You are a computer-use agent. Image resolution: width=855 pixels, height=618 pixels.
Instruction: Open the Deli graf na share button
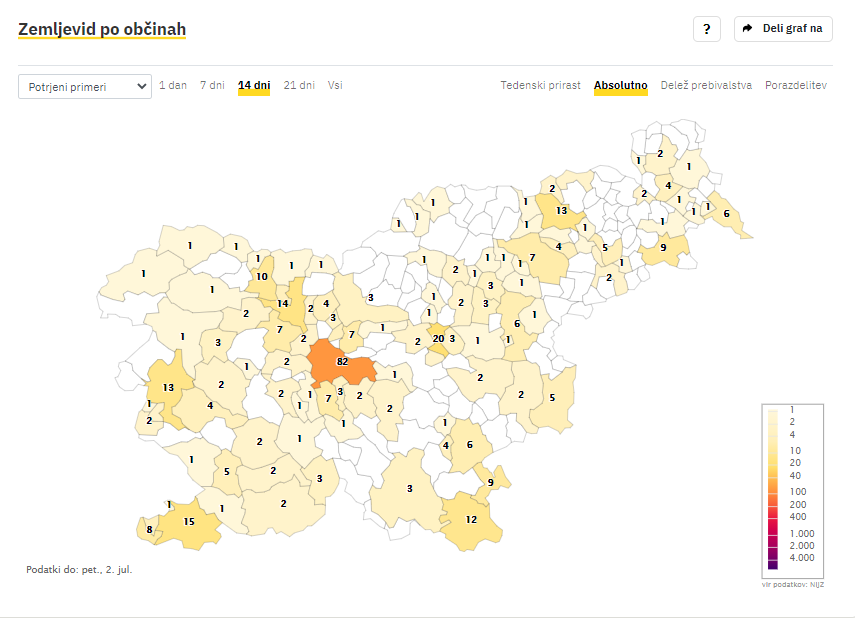click(783, 29)
